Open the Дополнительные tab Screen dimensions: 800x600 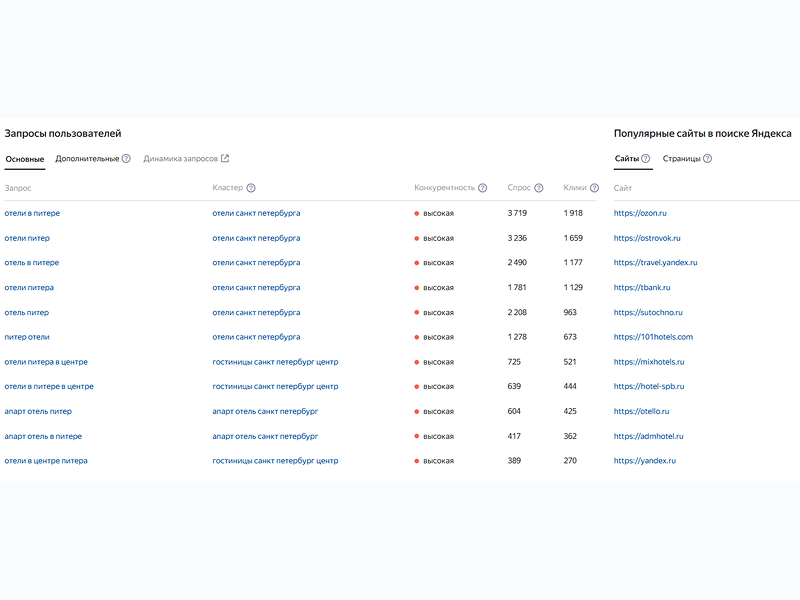click(x=87, y=159)
